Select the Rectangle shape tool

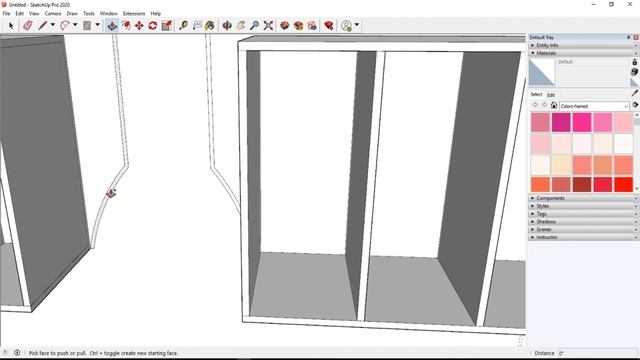pos(87,26)
